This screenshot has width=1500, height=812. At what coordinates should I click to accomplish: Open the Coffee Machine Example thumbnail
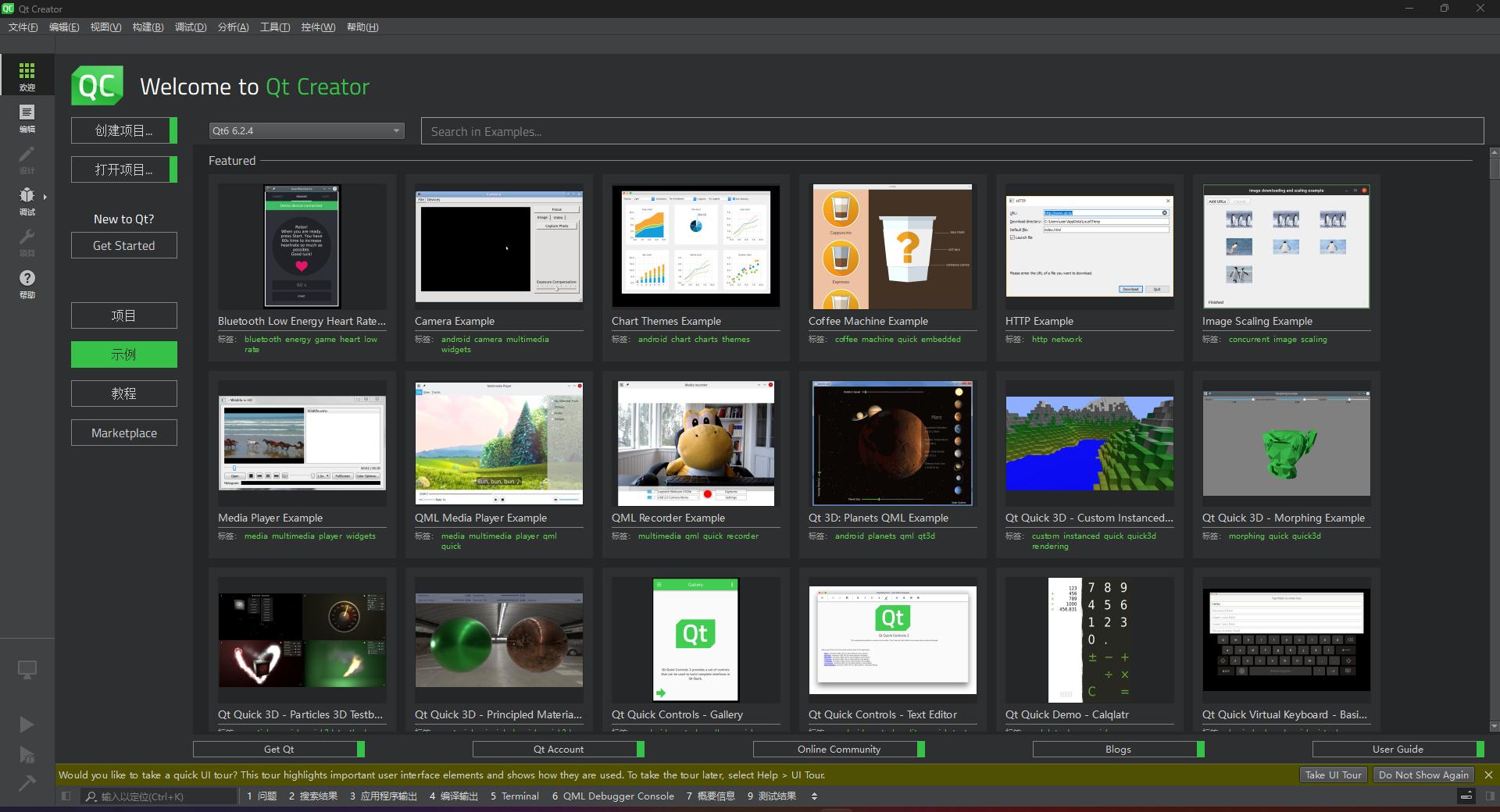[892, 247]
